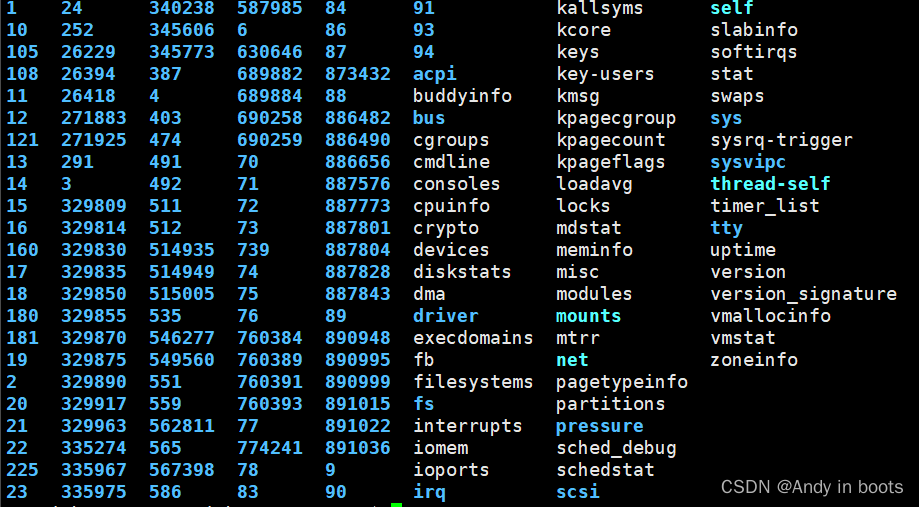Select the modules entry

pyautogui.click(x=594, y=294)
